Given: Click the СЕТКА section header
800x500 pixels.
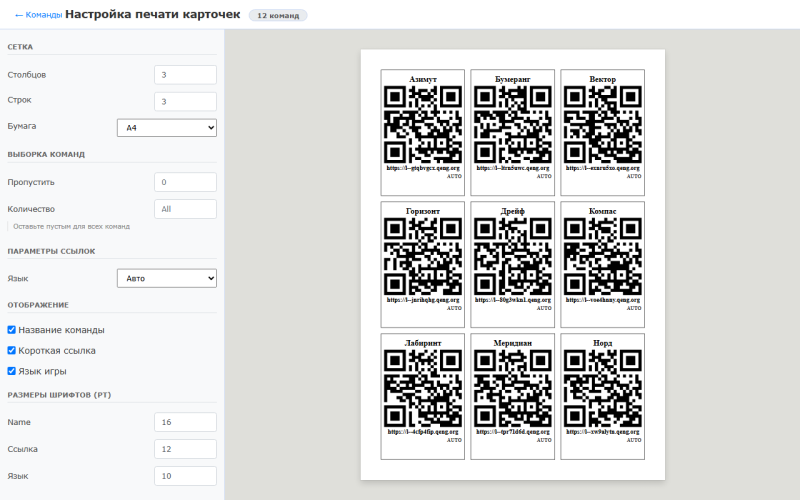Looking at the screenshot, I should pyautogui.click(x=20, y=47).
